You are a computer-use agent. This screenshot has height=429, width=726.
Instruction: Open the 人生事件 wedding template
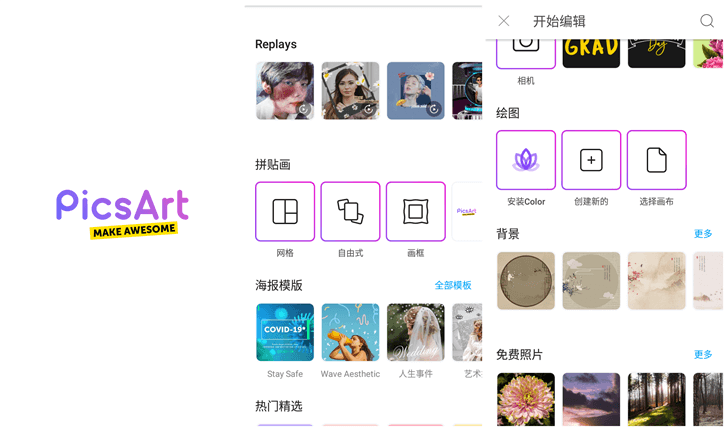[x=415, y=332]
